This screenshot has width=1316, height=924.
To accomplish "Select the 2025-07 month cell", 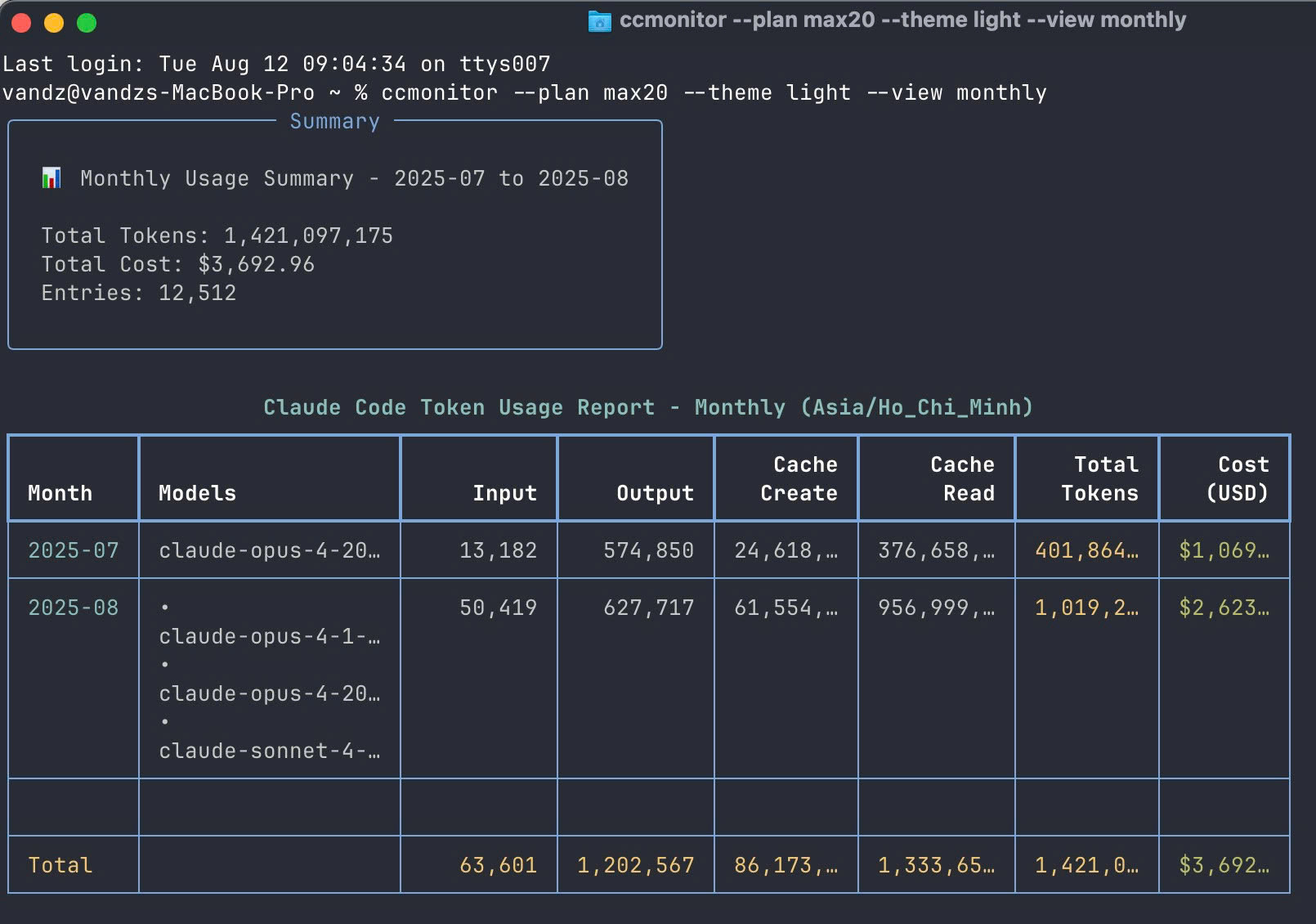I will [74, 550].
